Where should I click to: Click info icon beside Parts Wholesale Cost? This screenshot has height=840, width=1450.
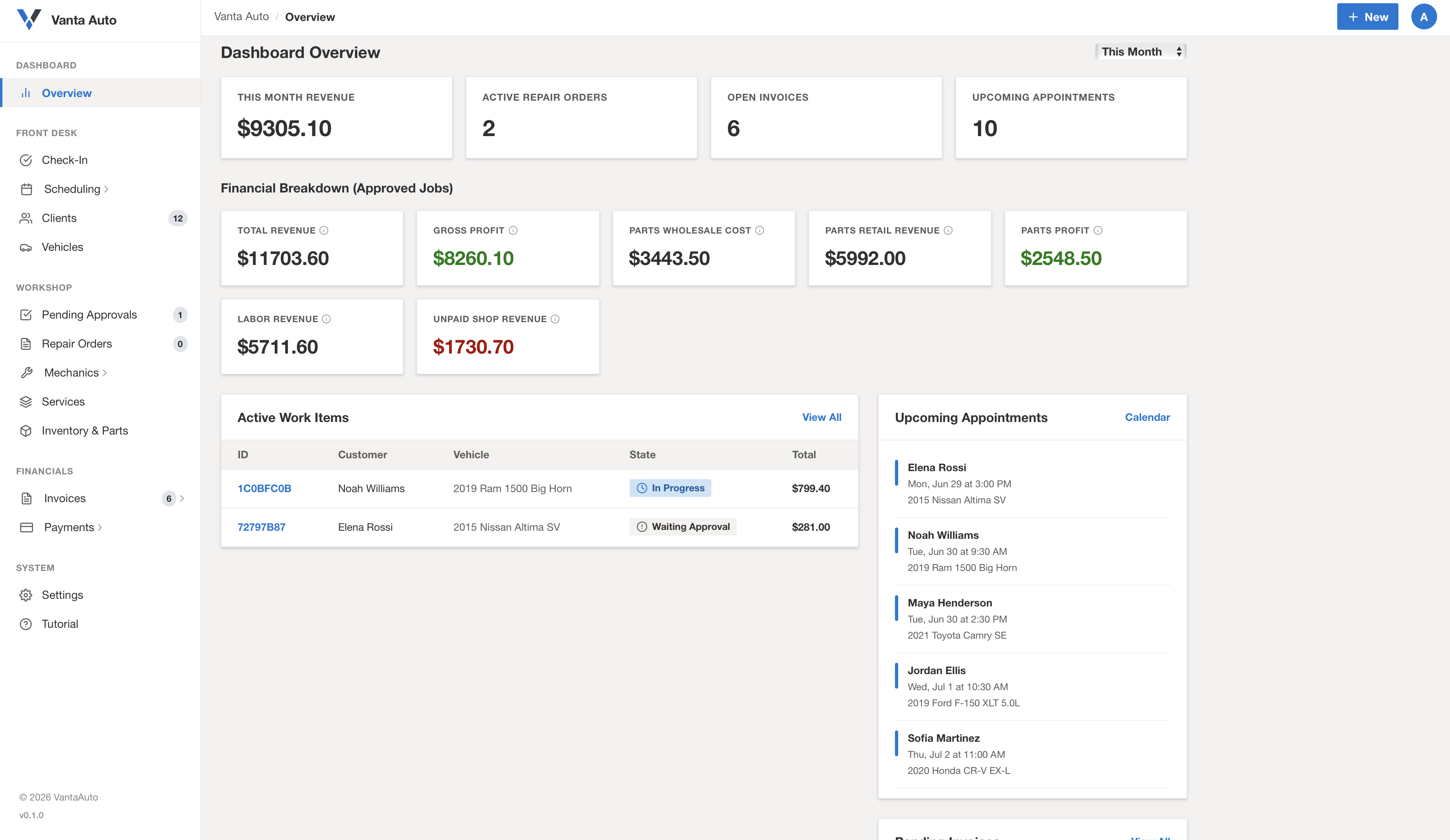760,231
